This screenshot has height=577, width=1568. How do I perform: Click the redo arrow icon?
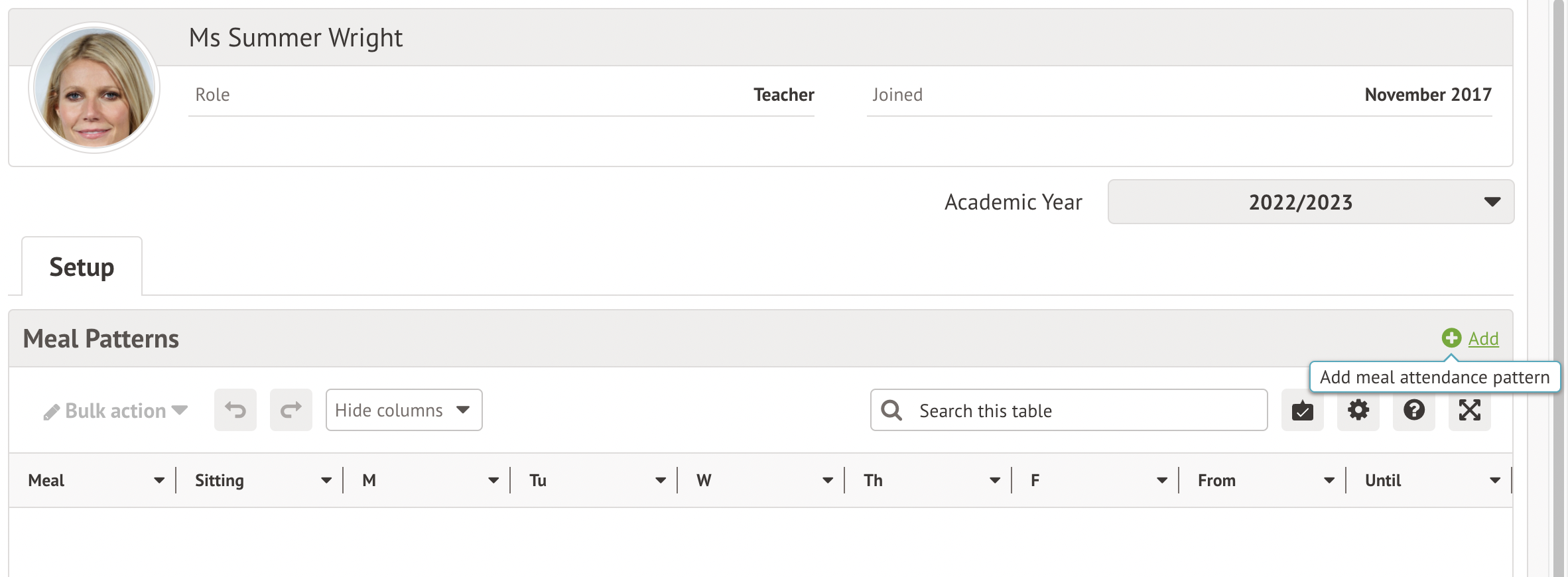[x=291, y=411]
